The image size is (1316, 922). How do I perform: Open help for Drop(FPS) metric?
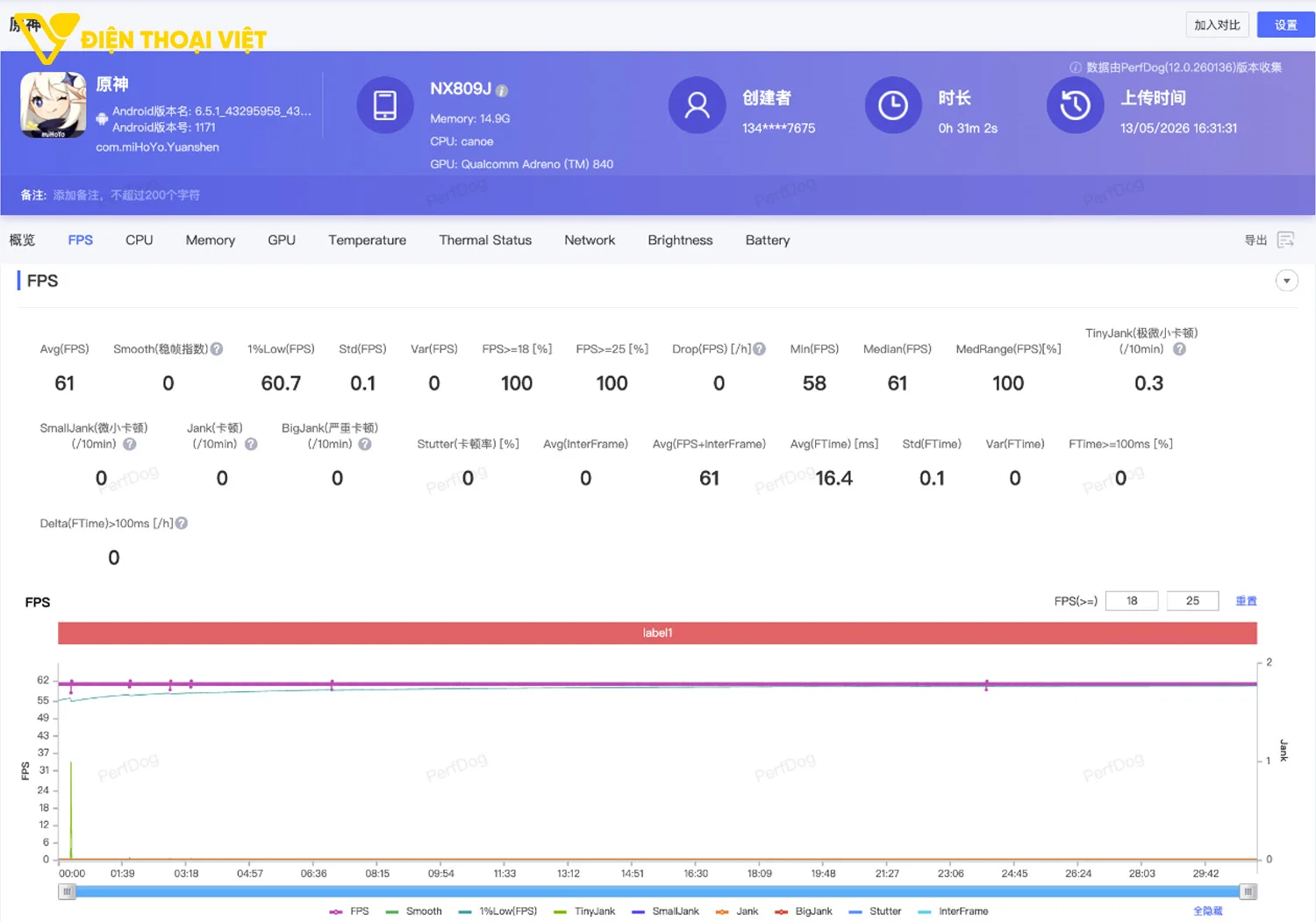click(760, 349)
